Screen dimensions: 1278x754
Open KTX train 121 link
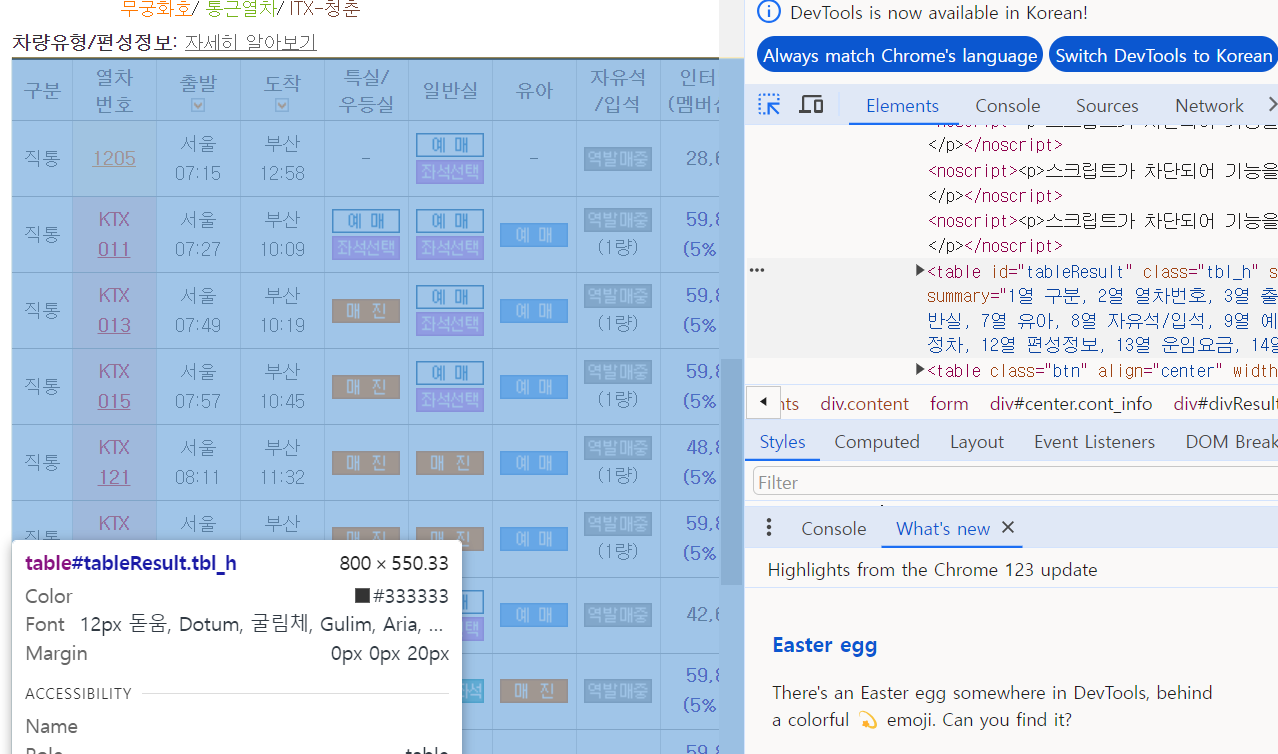click(114, 477)
